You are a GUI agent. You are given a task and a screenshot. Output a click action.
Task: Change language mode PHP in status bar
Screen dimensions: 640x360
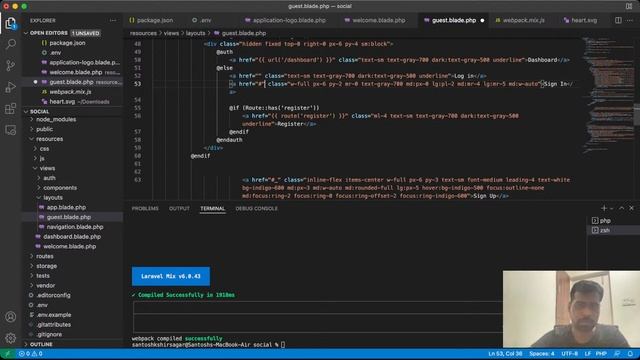(x=601, y=354)
